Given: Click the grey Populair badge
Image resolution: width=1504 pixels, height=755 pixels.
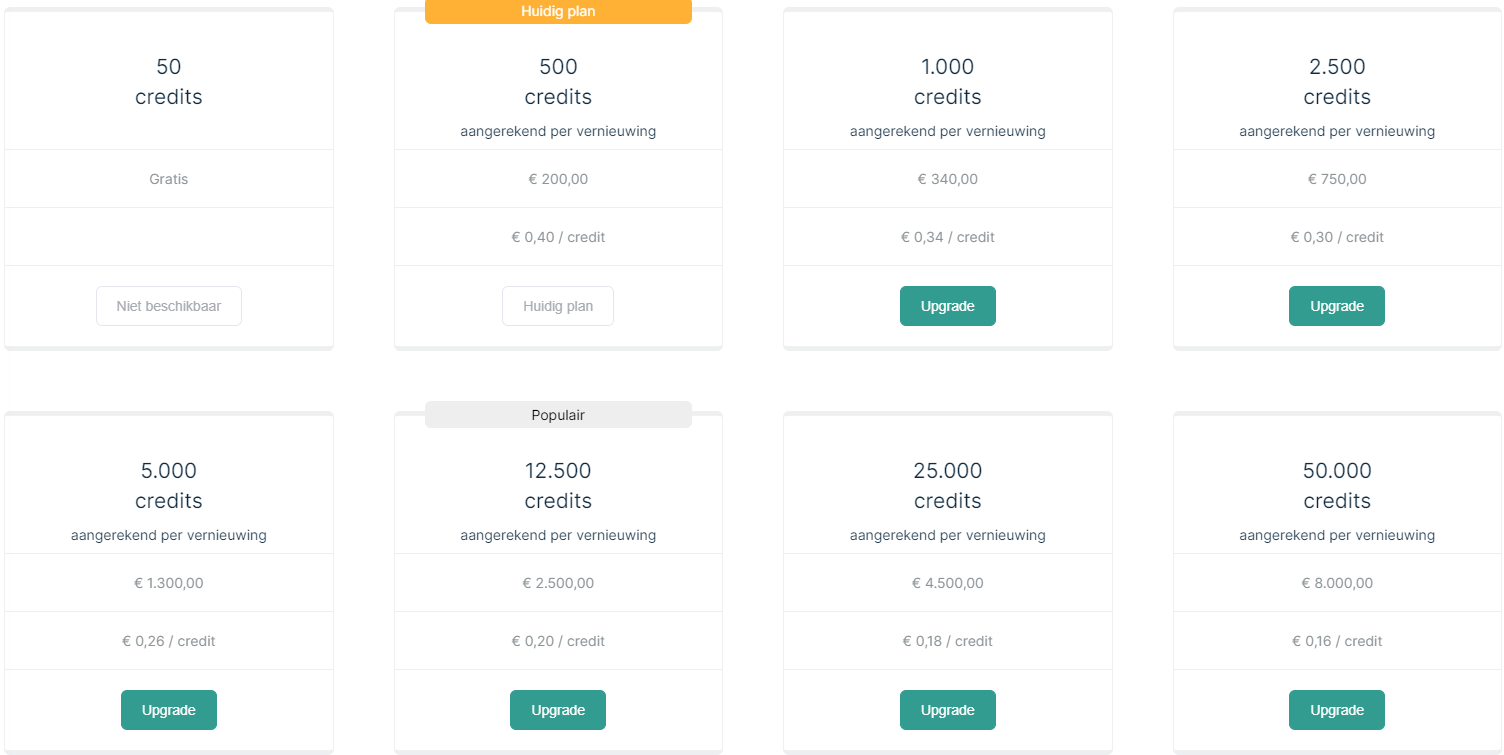Looking at the screenshot, I should (557, 415).
